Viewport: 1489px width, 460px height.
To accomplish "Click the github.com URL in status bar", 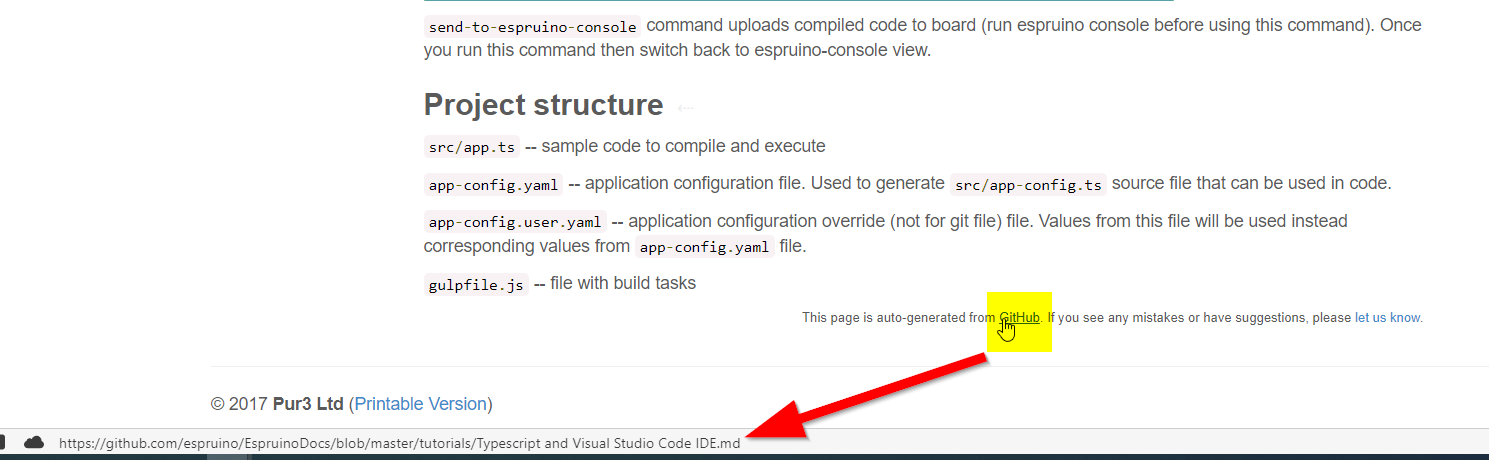I will pyautogui.click(x=399, y=443).
